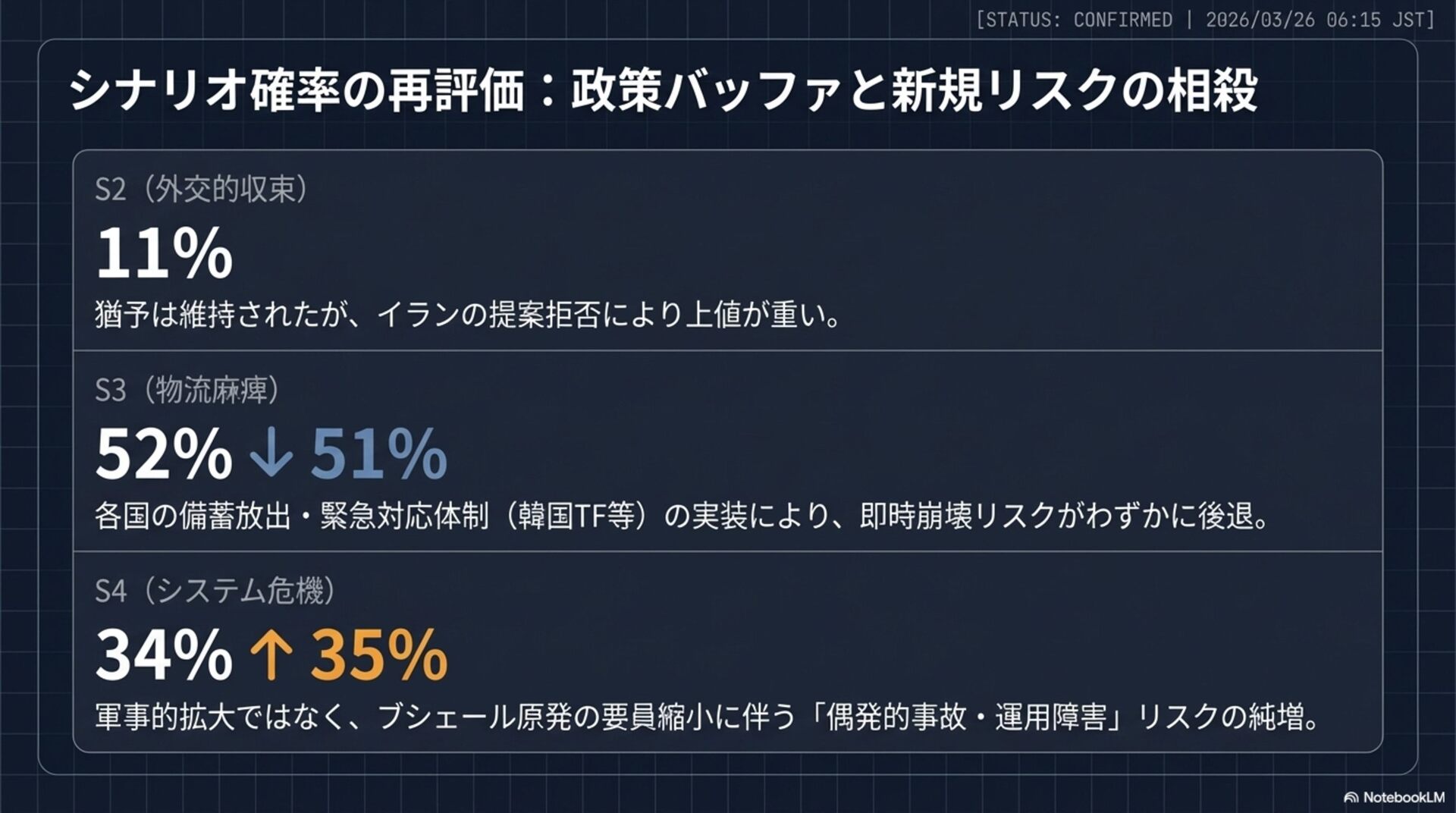
Task: Click the S4（システム危機）label
Action: click(215, 590)
